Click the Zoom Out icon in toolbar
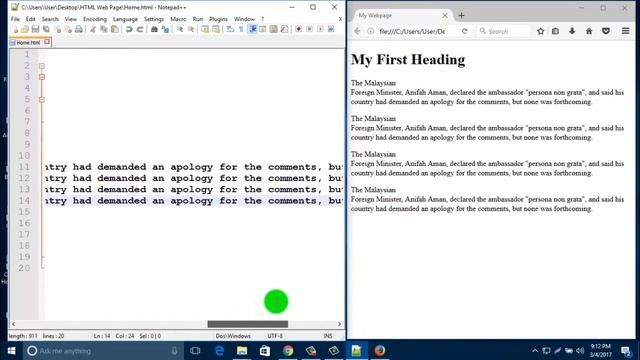Viewport: 640px width, 360px height. point(191,29)
